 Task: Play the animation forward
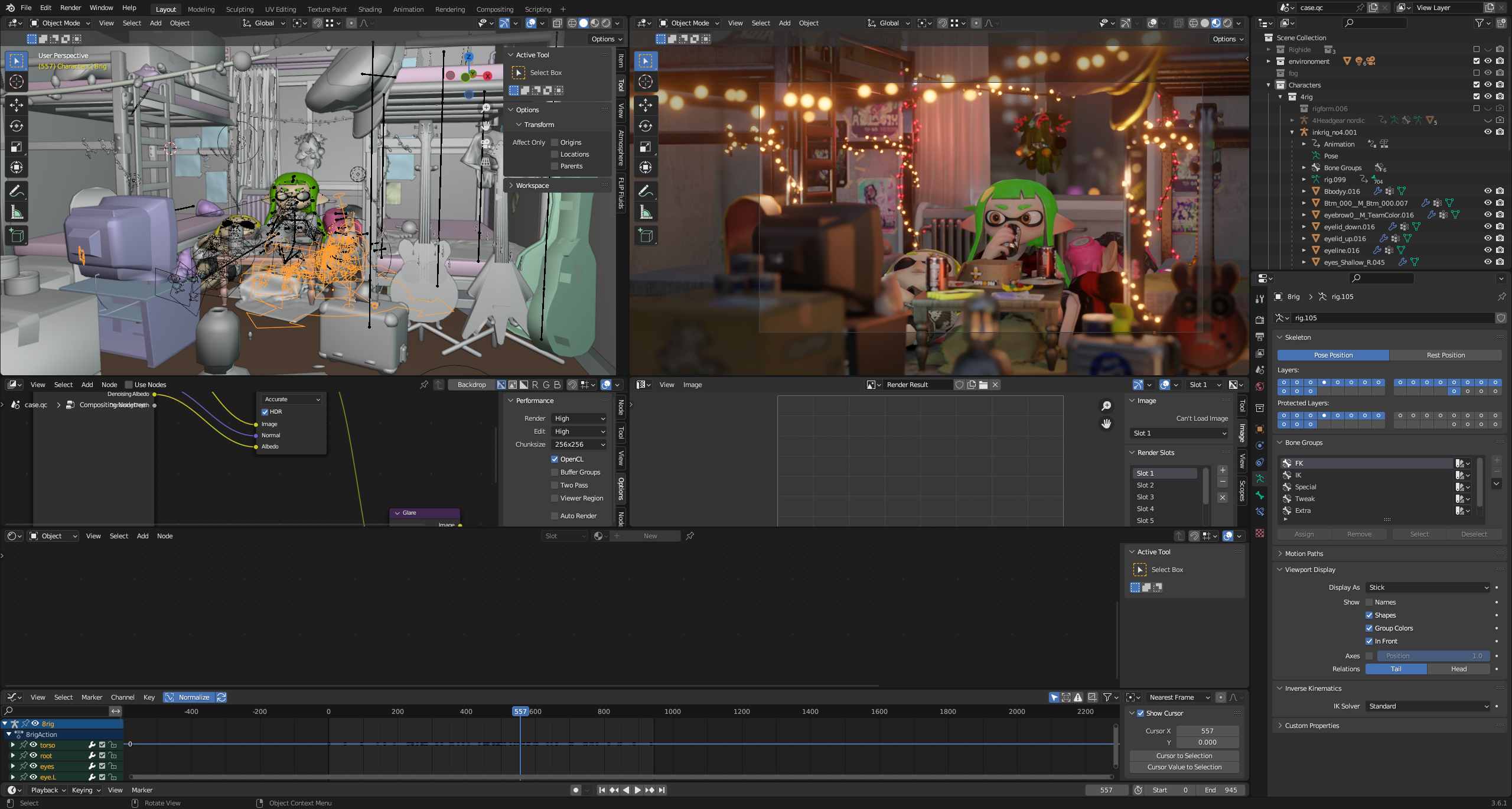click(638, 790)
